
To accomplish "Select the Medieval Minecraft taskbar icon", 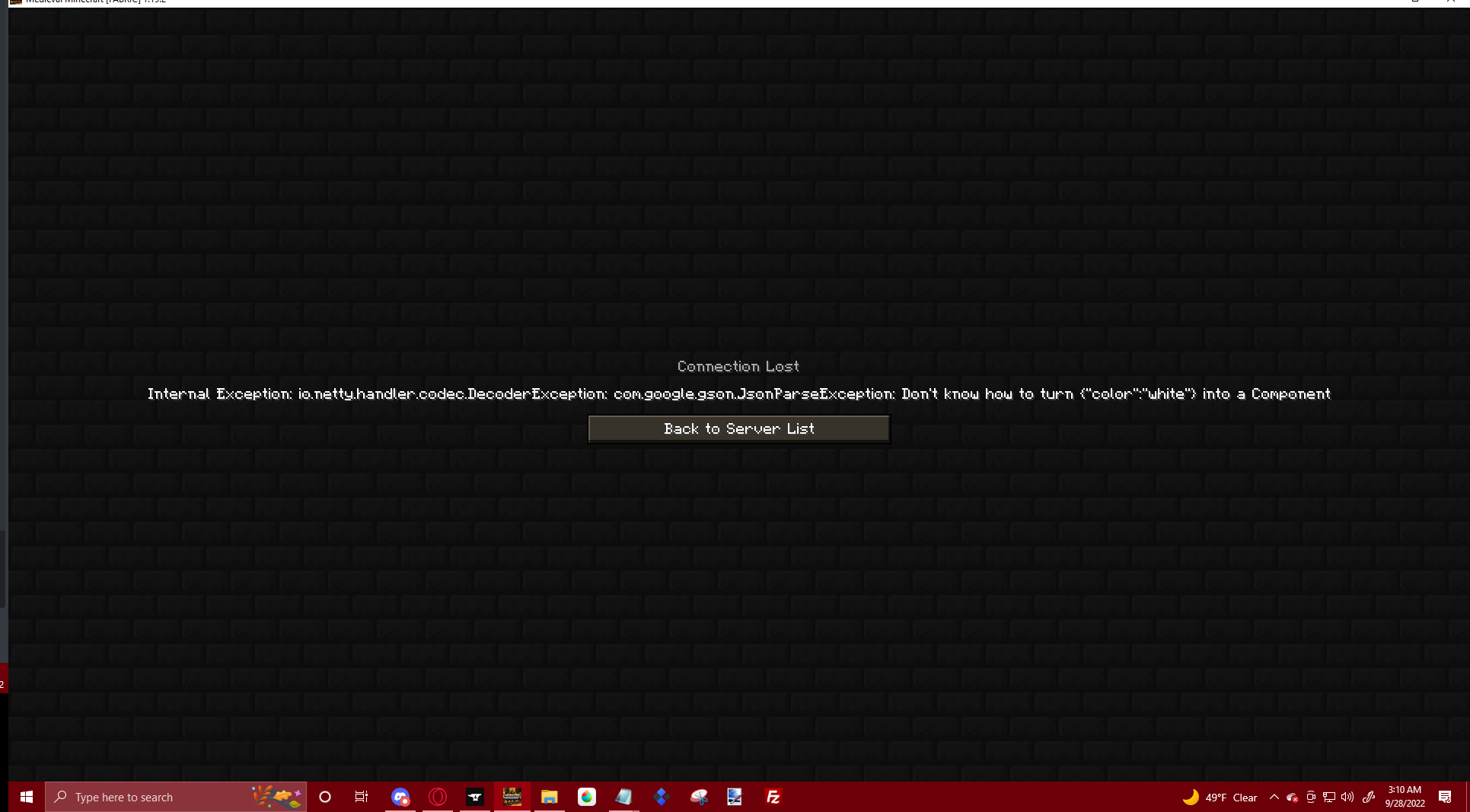I will (512, 797).
